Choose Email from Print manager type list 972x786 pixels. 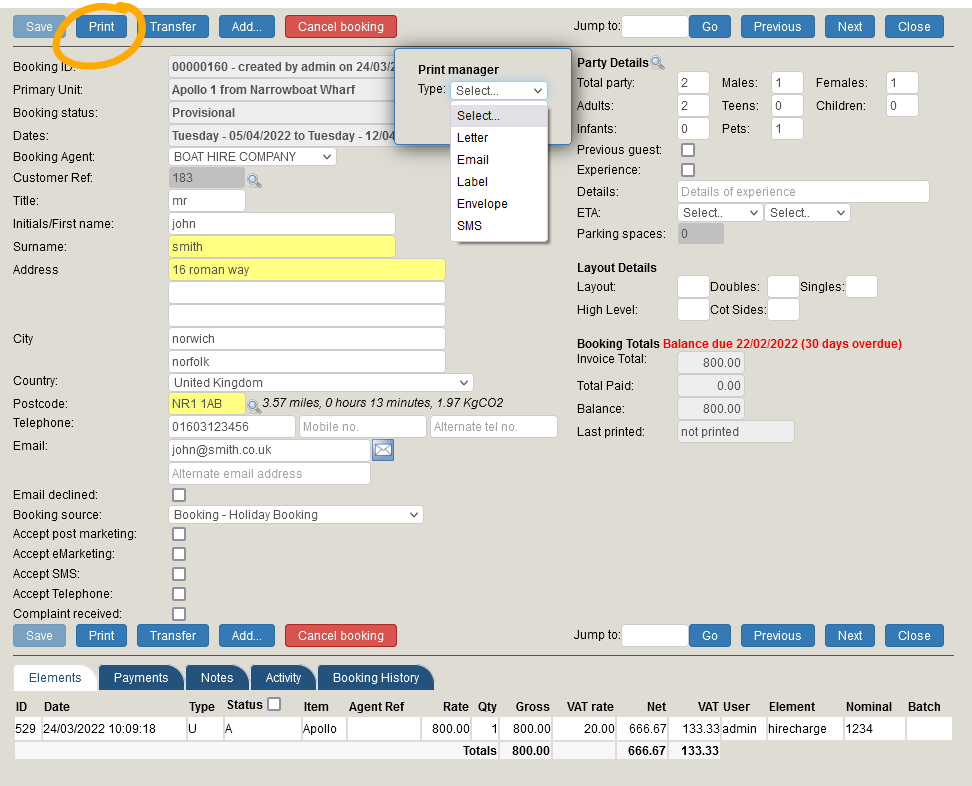click(473, 160)
